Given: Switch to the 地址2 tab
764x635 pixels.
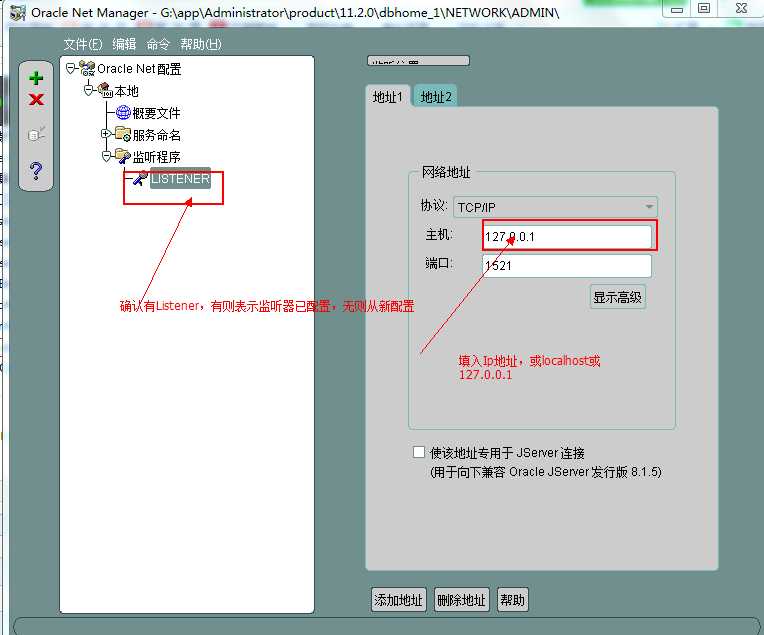Looking at the screenshot, I should pyautogui.click(x=436, y=97).
